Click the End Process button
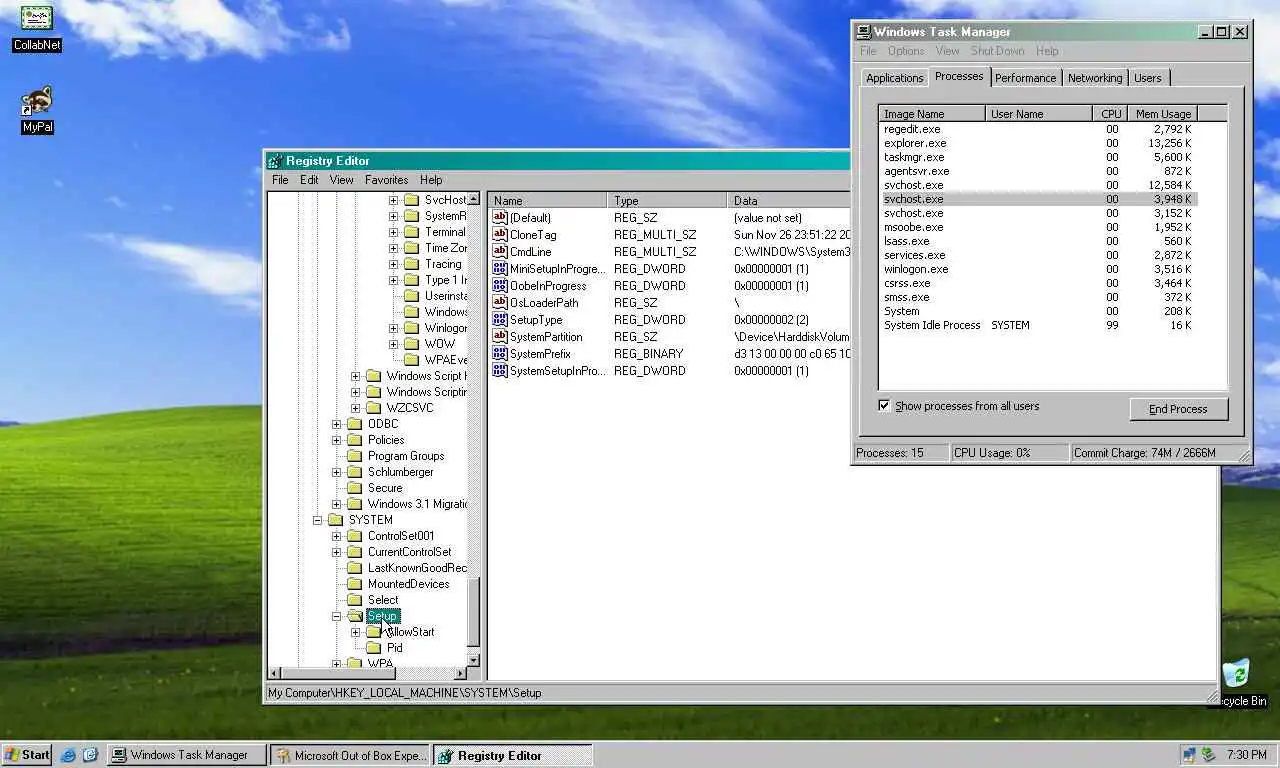1280x768 pixels. tap(1178, 409)
